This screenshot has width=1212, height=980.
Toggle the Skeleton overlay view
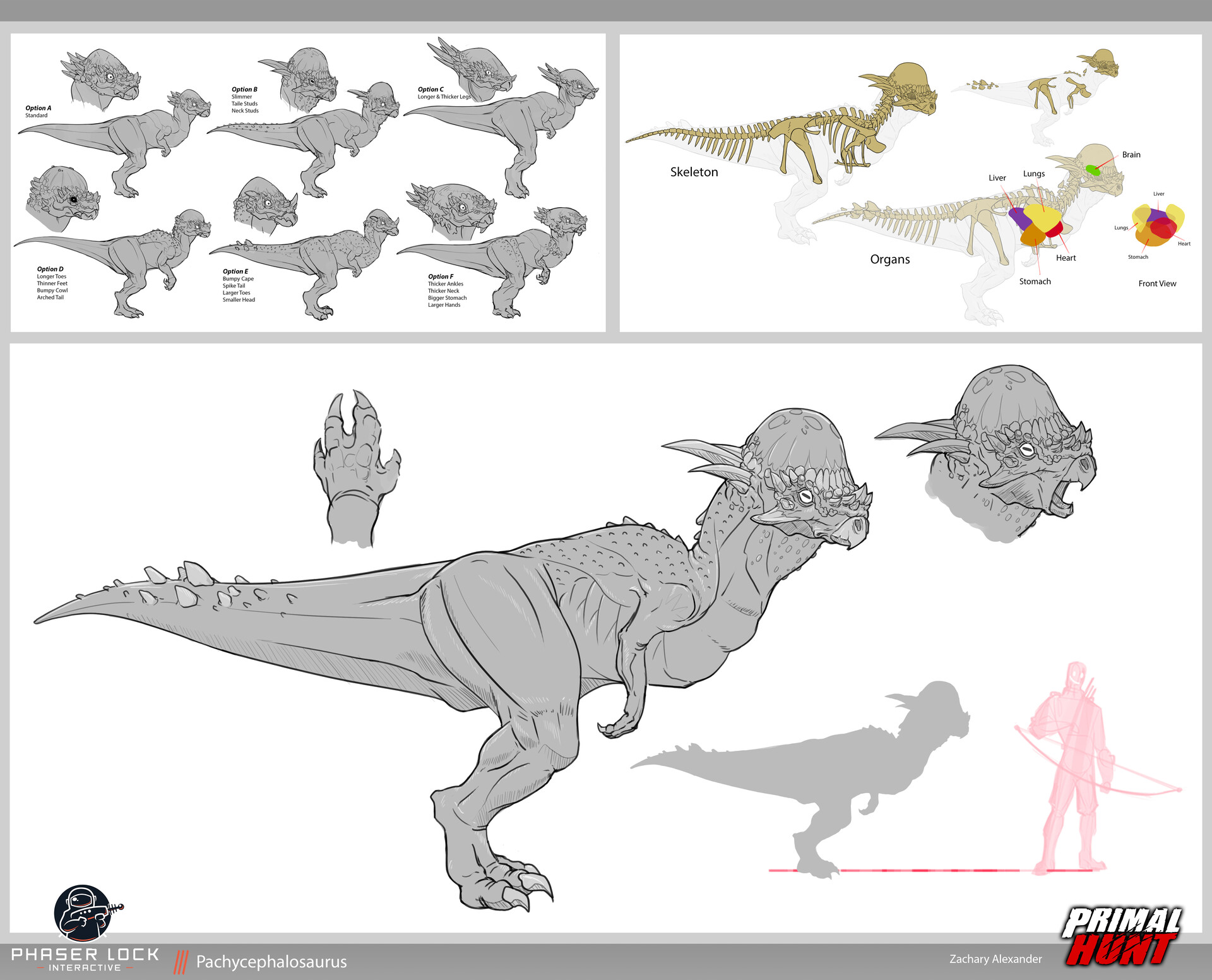click(x=694, y=171)
